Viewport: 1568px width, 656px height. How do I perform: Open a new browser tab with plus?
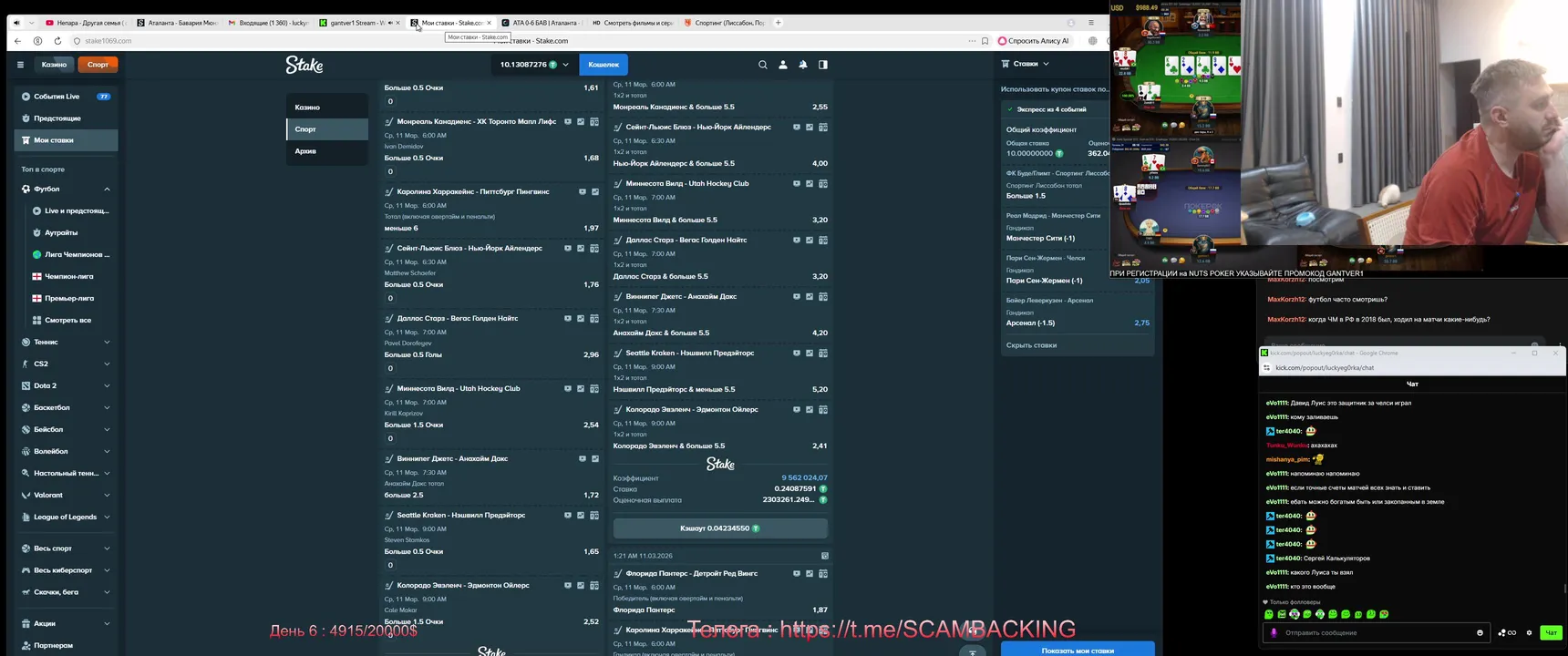pos(779,23)
